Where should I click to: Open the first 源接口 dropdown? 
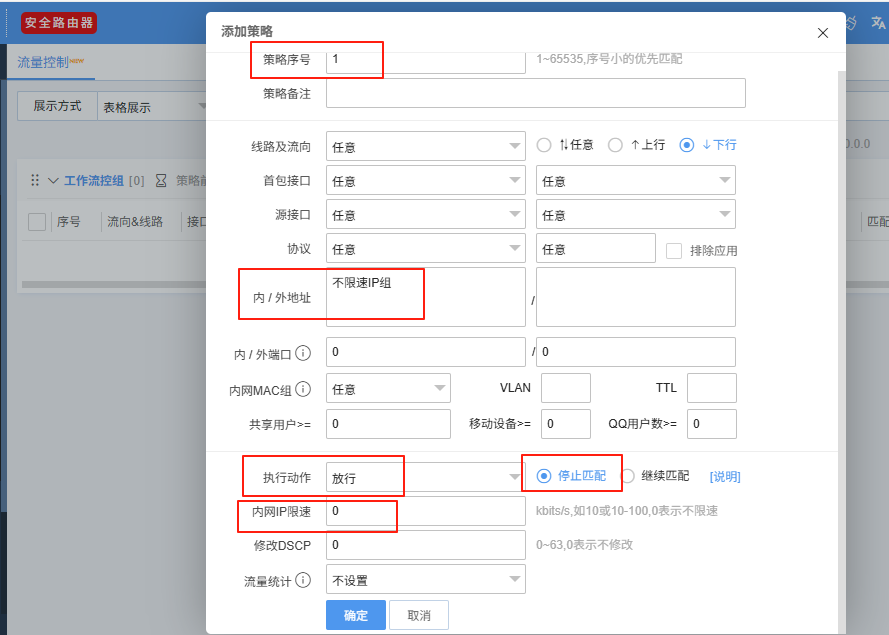click(426, 214)
